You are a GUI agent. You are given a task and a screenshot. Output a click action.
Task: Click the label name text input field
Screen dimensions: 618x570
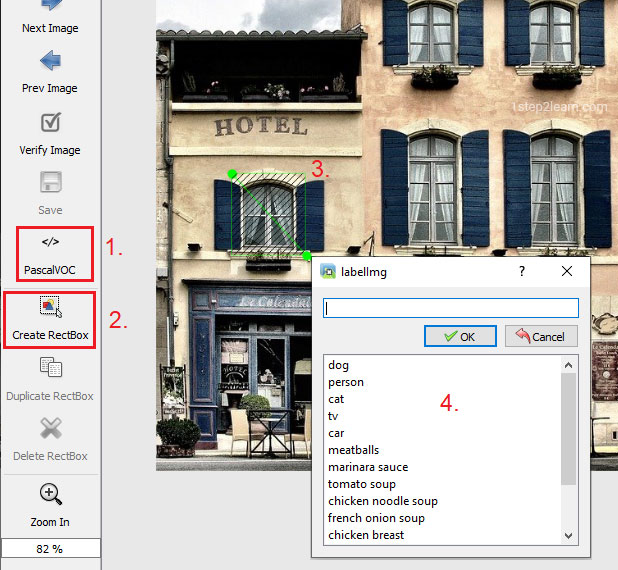[x=451, y=308]
